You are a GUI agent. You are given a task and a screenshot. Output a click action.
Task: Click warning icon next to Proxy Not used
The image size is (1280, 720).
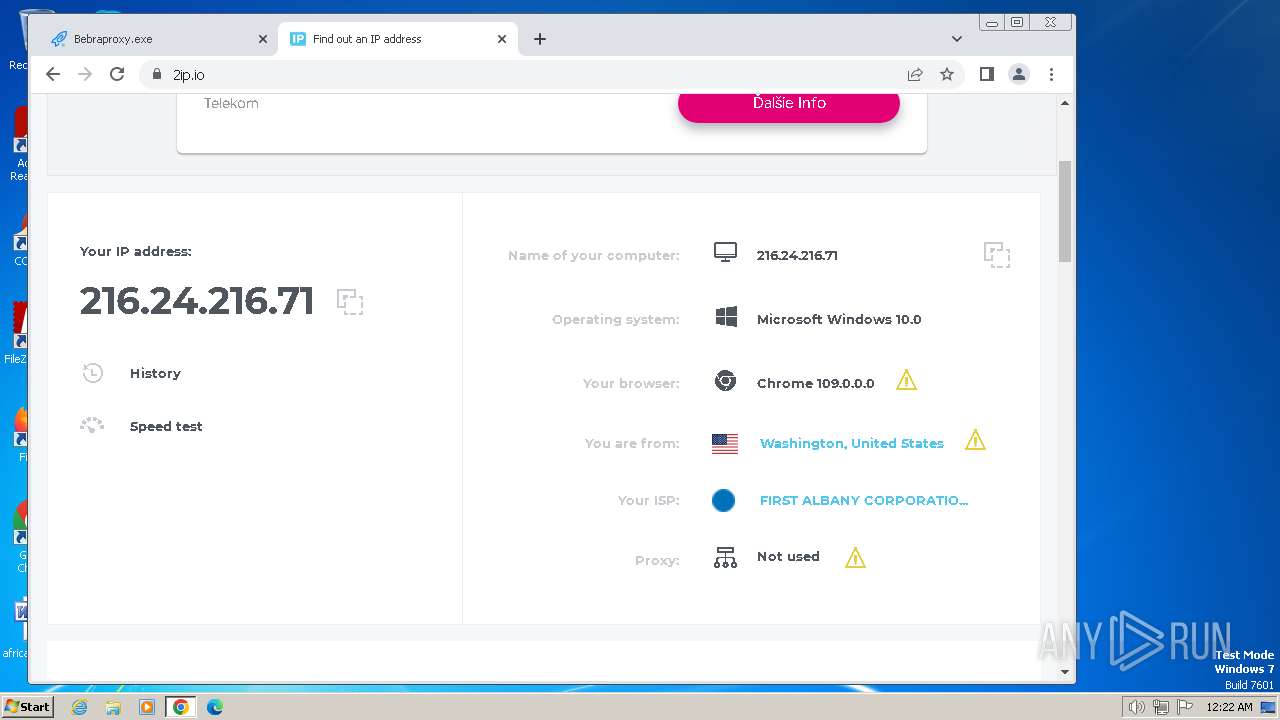coord(855,558)
